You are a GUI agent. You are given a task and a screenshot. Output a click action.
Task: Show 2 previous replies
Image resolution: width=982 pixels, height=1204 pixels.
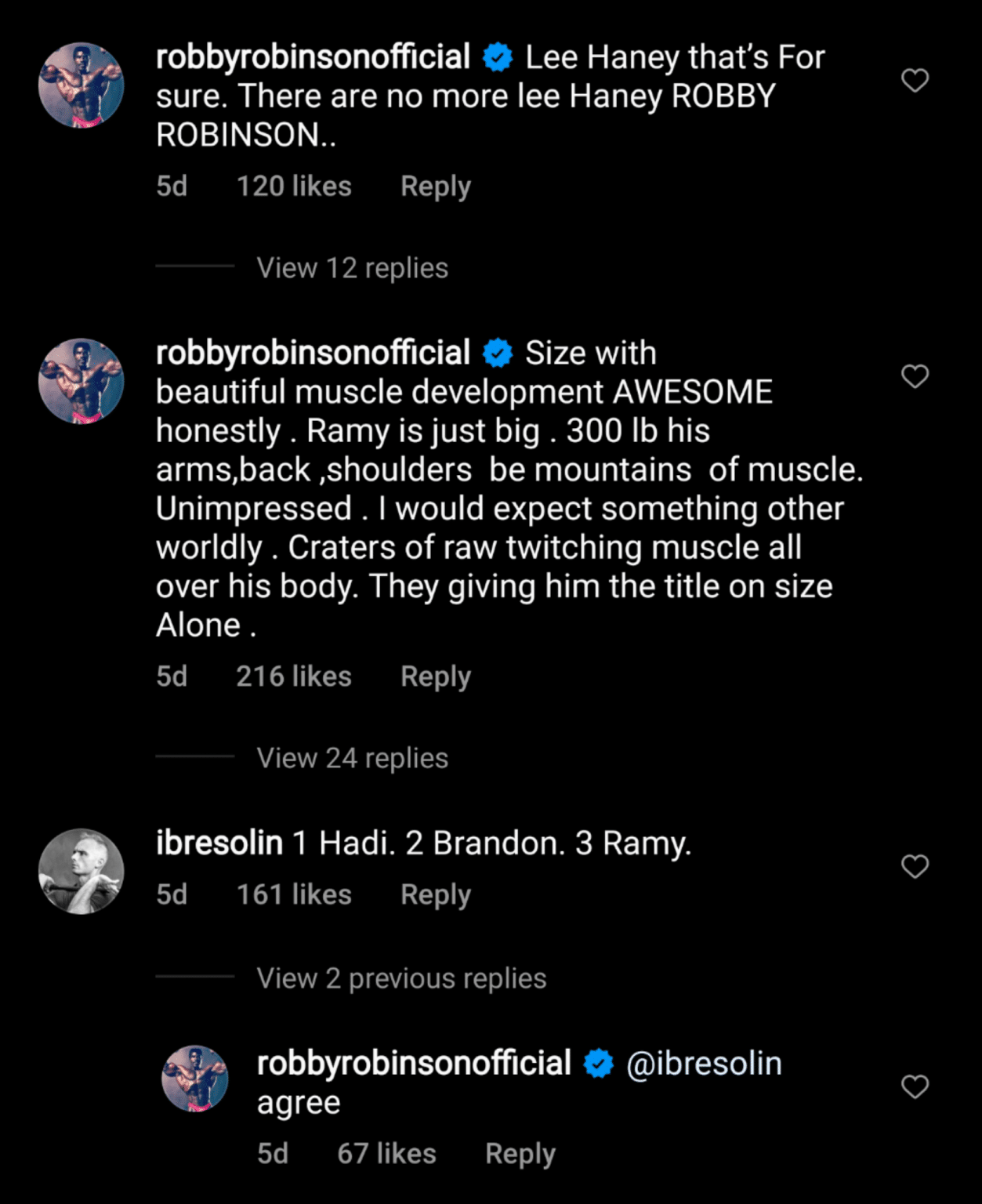pyautogui.click(x=401, y=978)
